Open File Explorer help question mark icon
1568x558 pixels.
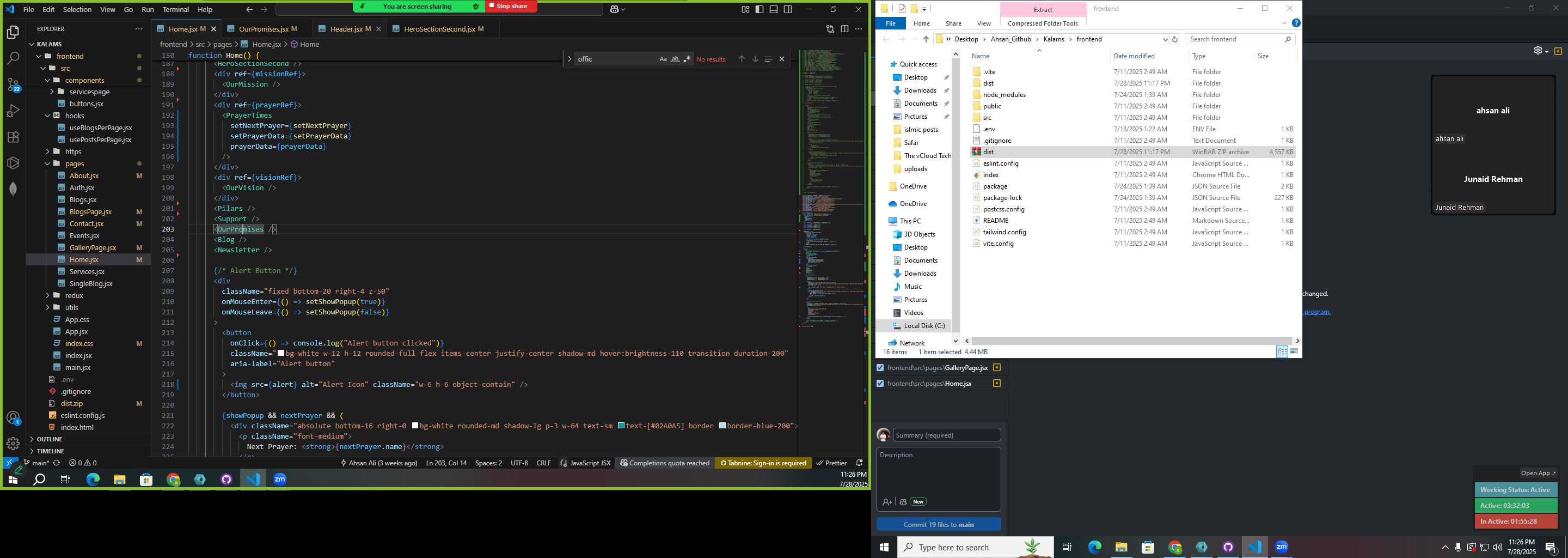(1296, 23)
